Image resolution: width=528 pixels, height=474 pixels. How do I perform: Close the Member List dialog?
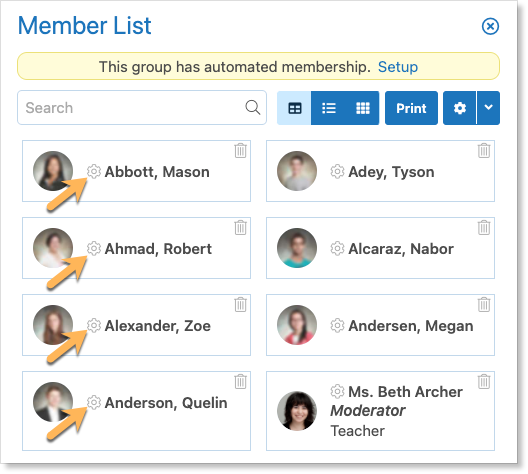[x=490, y=26]
